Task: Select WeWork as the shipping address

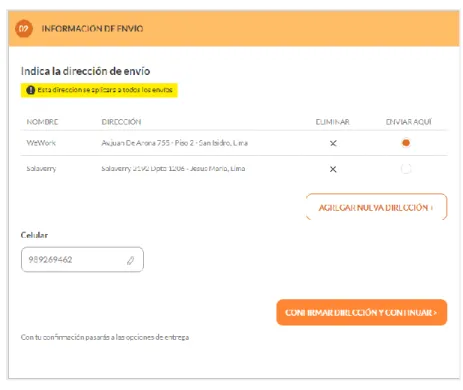Action: [406, 143]
